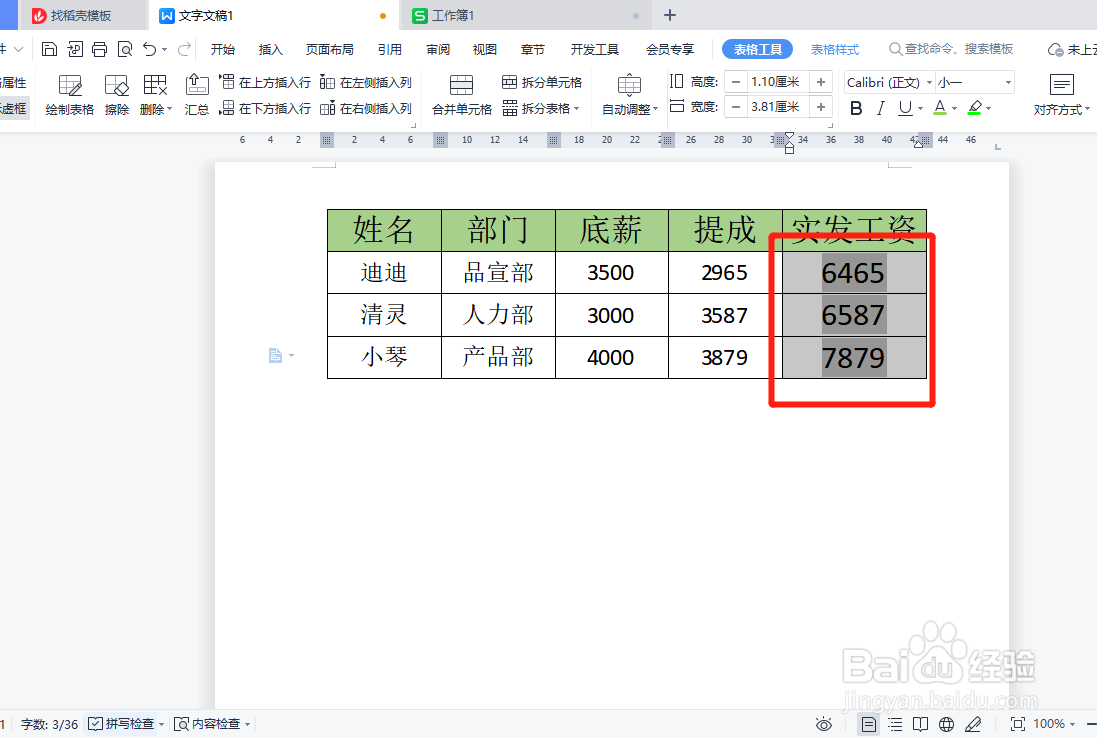Apply the font color A button
Viewport: 1097px width, 738px height.
pyautogui.click(x=940, y=108)
